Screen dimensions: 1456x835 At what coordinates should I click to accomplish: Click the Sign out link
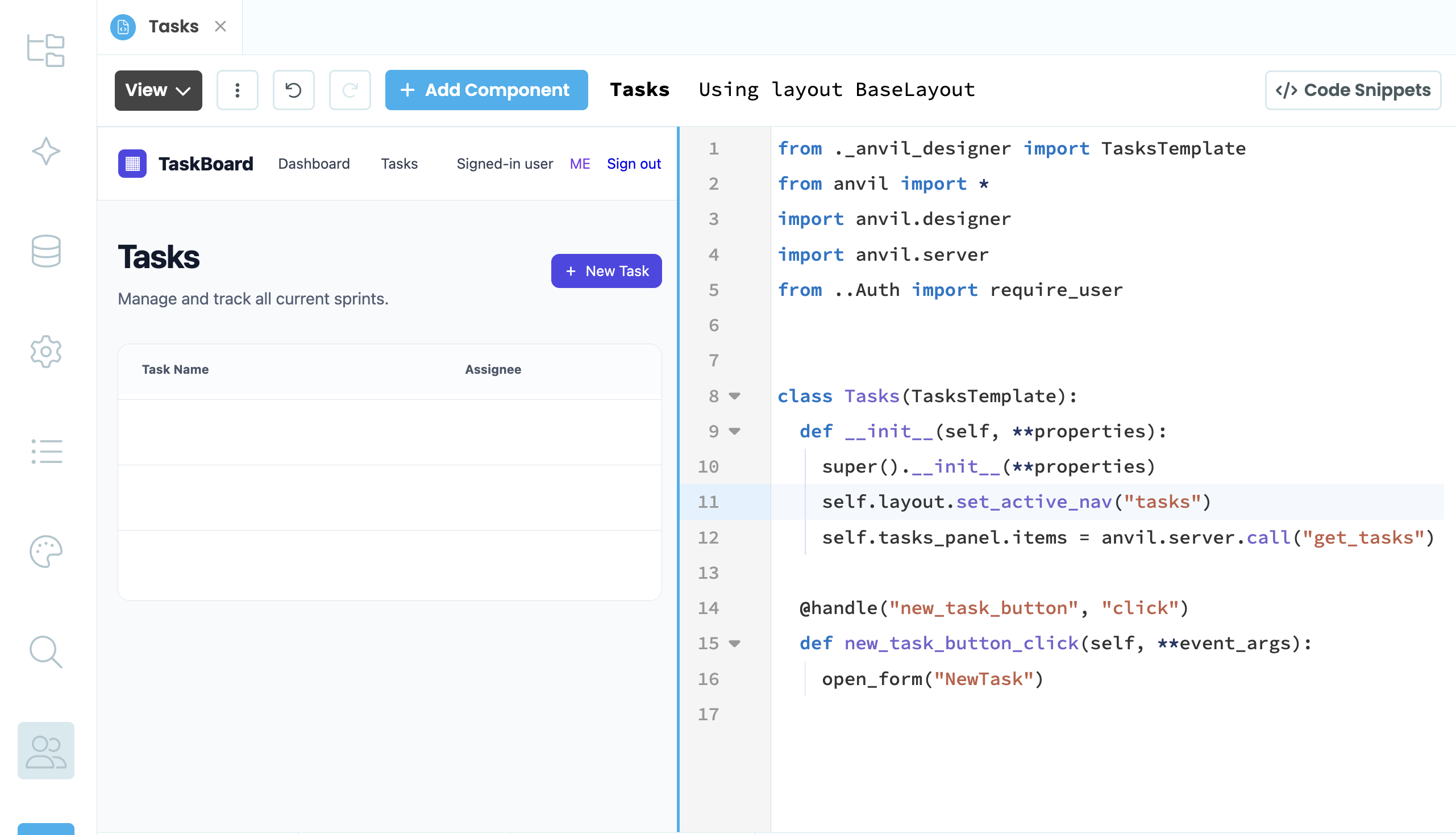[x=634, y=164]
